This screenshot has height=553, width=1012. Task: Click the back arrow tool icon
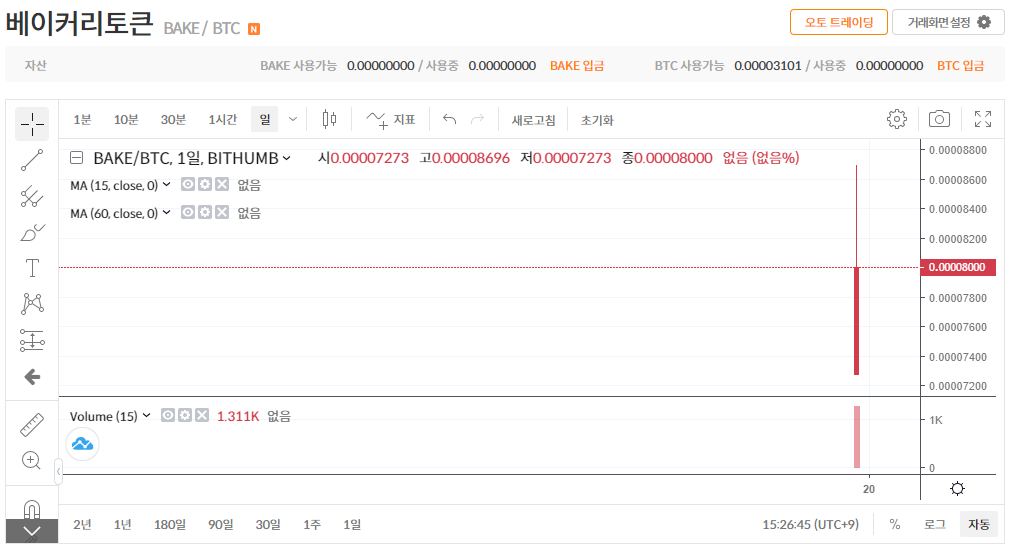32,377
